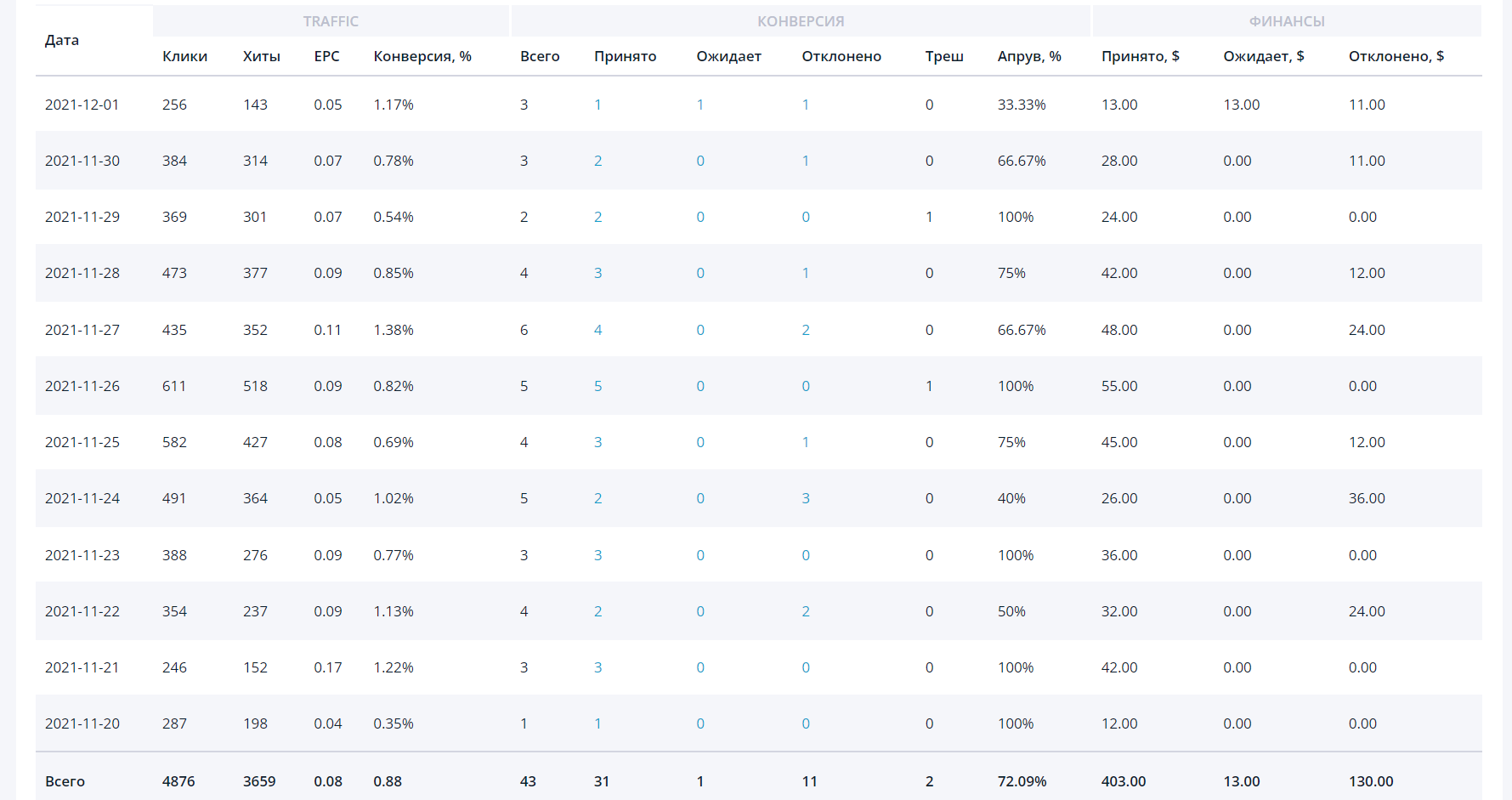Screen dimensions: 1512x800
Task: Open accepted conversions for 2021-11-20 row
Action: (x=597, y=723)
